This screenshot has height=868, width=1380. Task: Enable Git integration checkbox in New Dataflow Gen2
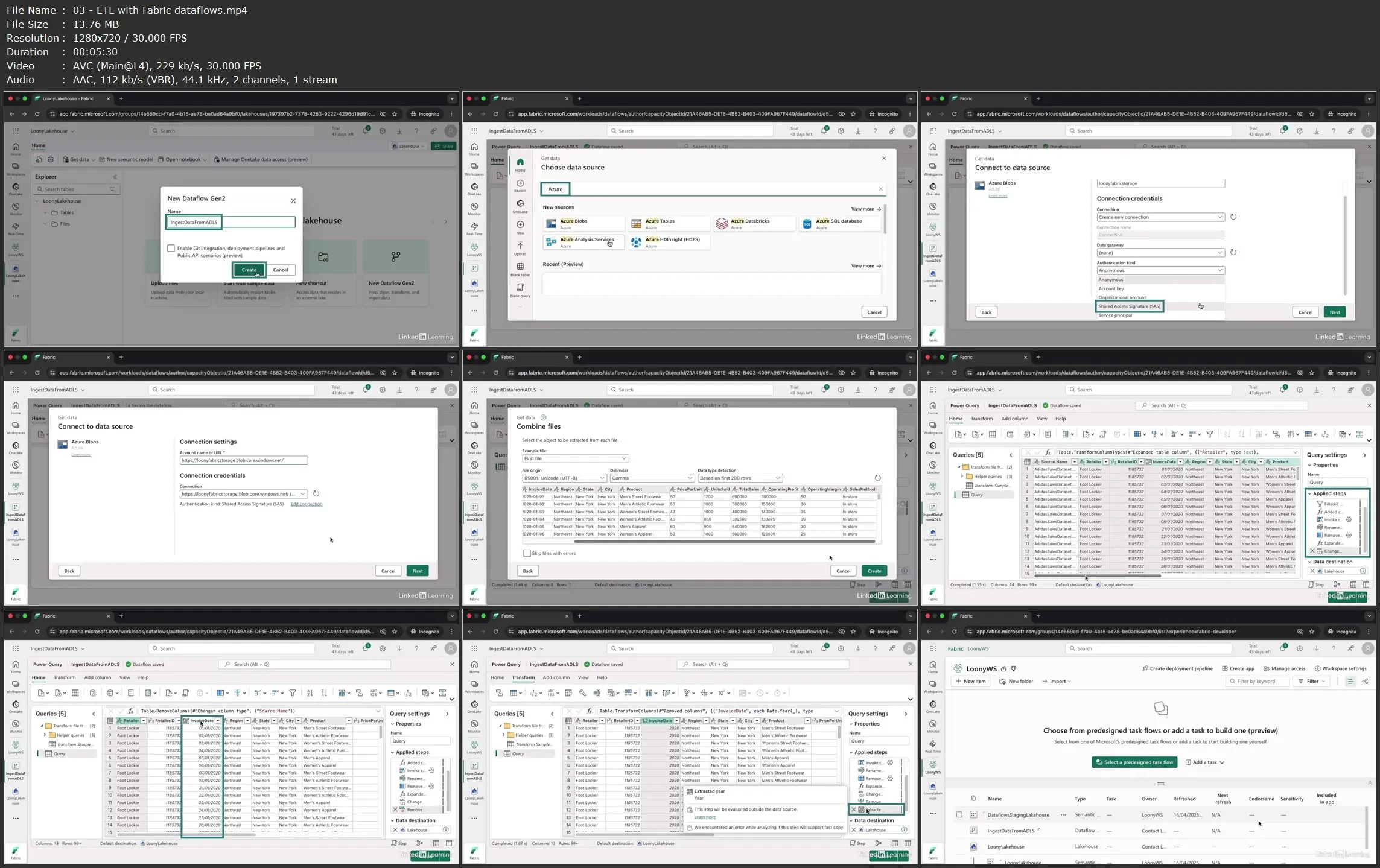[171, 248]
